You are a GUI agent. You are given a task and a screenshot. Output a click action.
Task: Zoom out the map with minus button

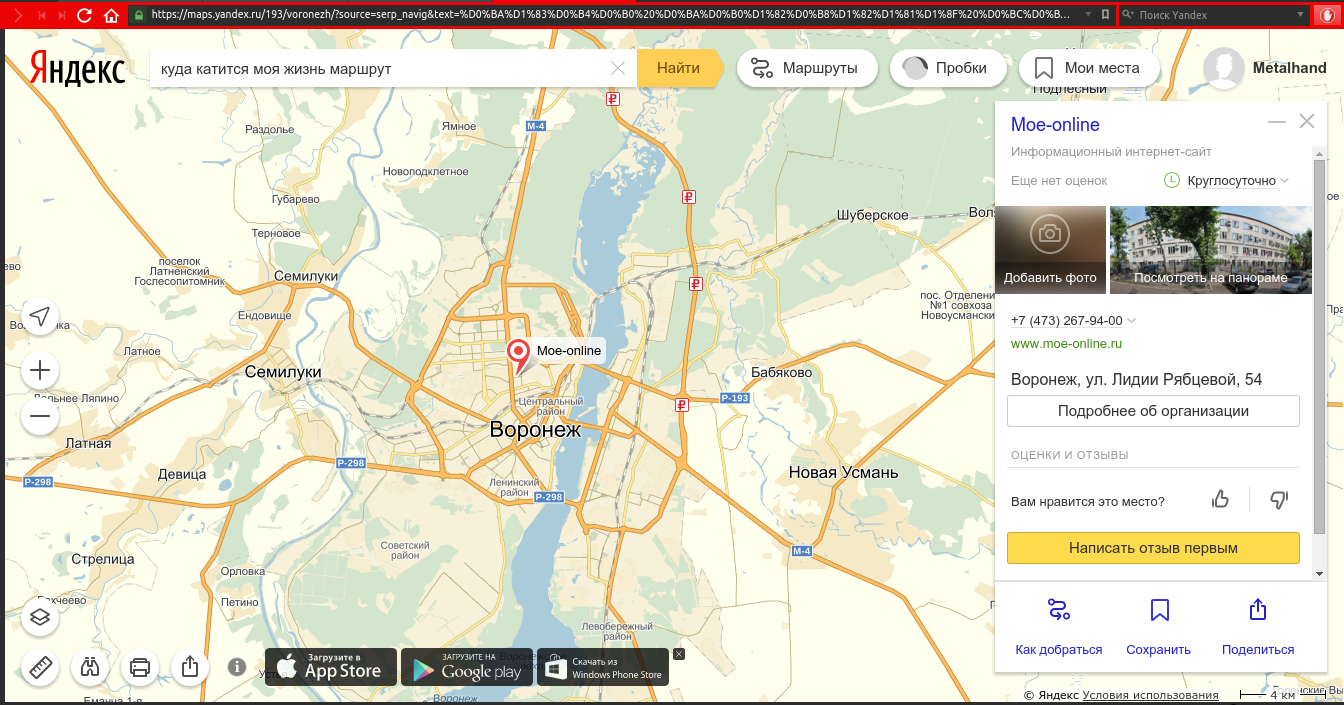[40, 416]
